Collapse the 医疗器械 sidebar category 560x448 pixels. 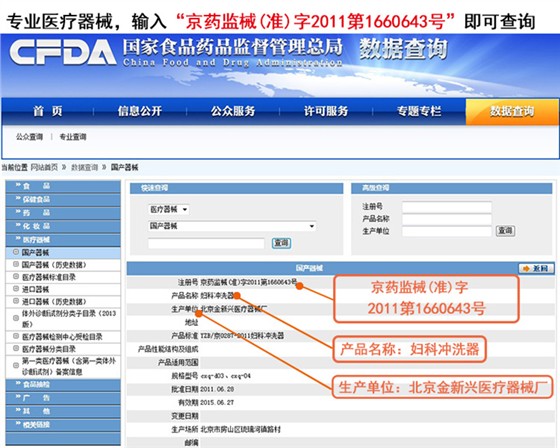pos(63,240)
